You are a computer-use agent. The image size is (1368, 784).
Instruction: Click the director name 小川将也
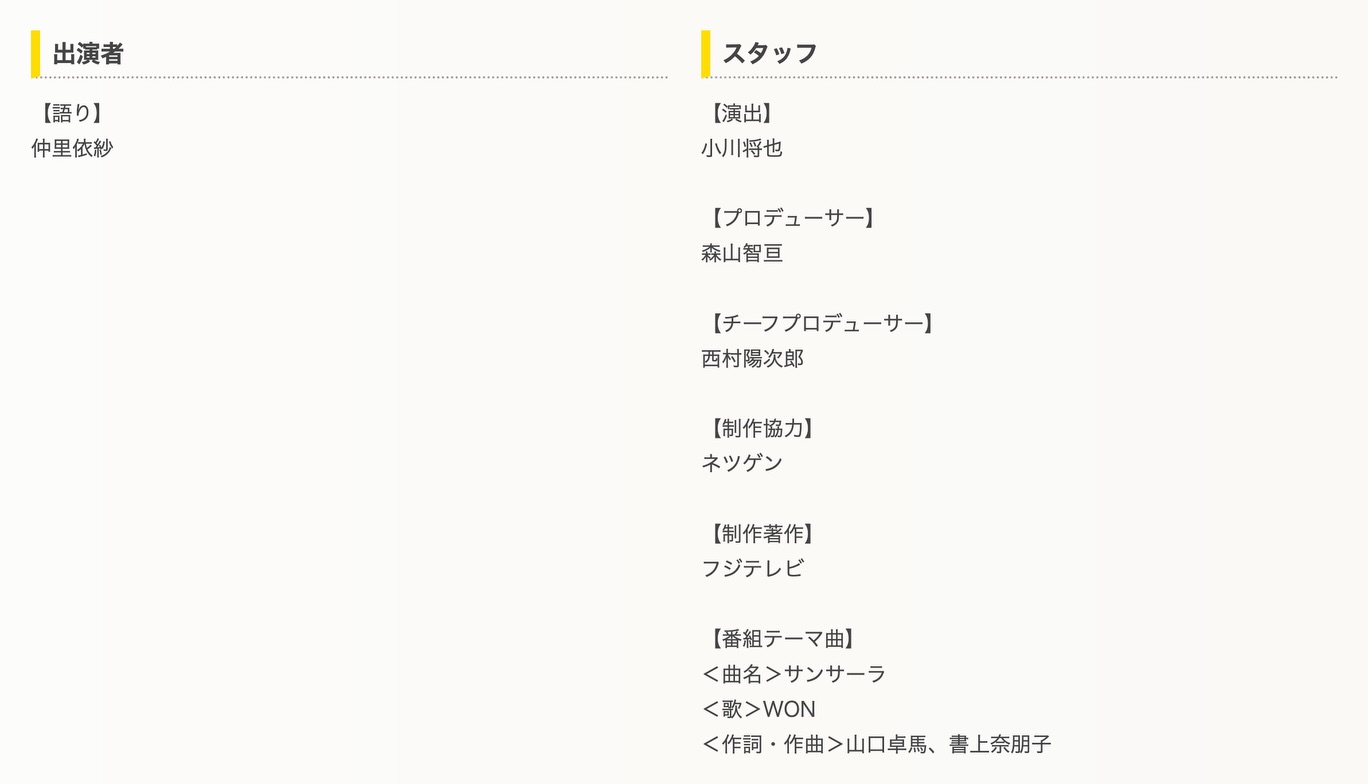742,149
